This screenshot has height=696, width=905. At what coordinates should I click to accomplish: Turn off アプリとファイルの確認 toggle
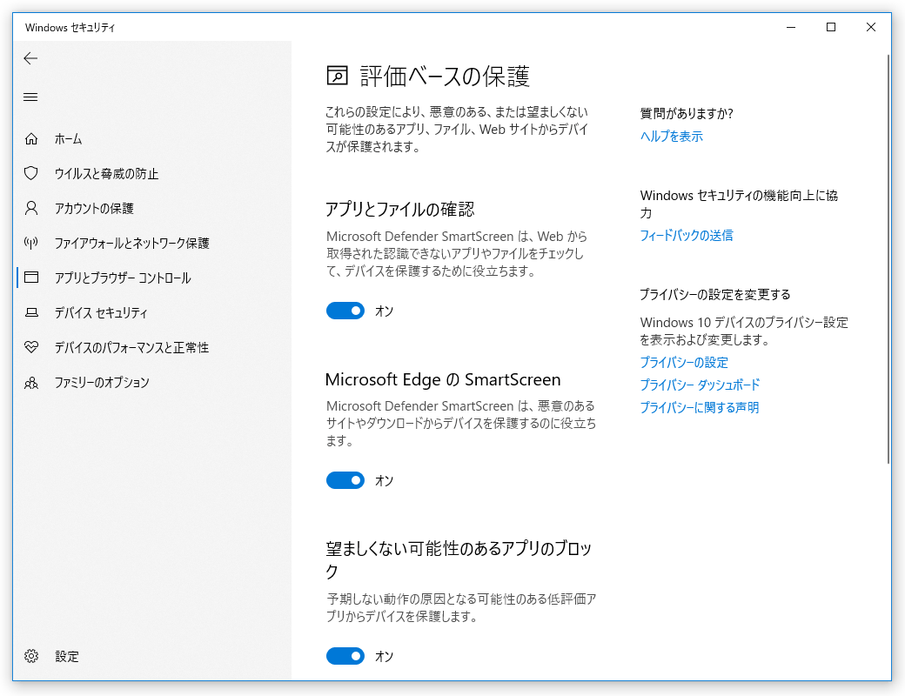[345, 311]
